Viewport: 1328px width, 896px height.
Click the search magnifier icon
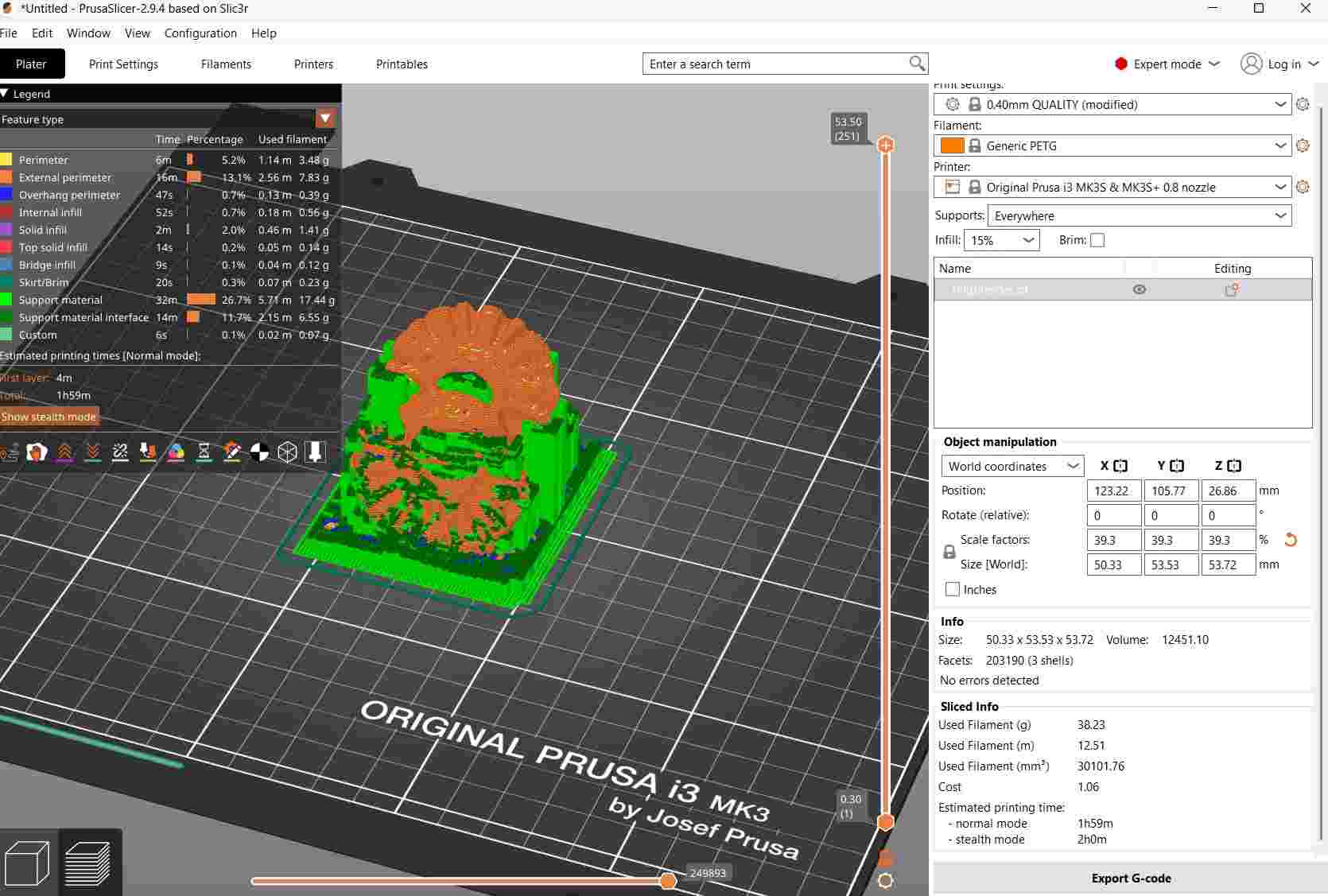(x=916, y=64)
